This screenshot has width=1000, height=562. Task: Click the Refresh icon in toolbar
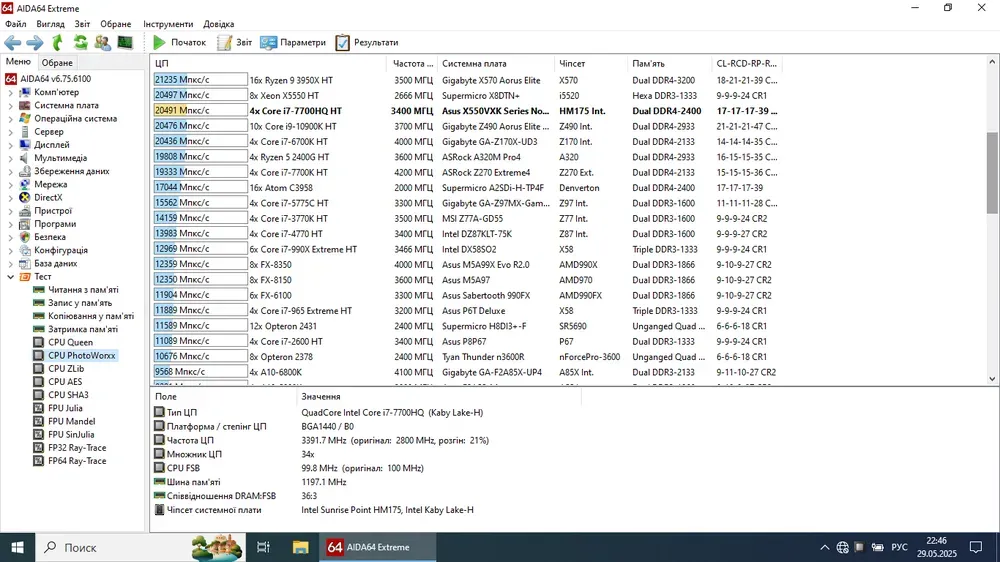coord(80,43)
